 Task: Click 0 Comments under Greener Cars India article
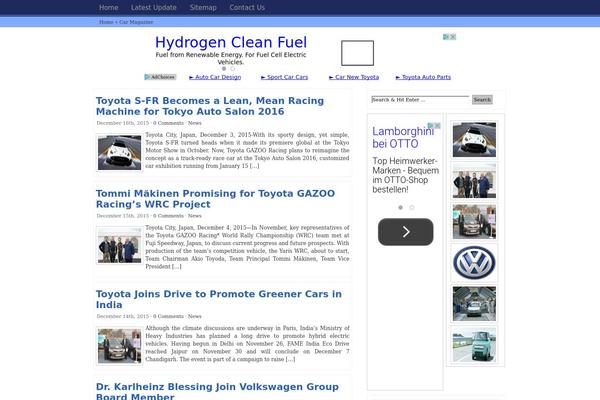point(168,316)
